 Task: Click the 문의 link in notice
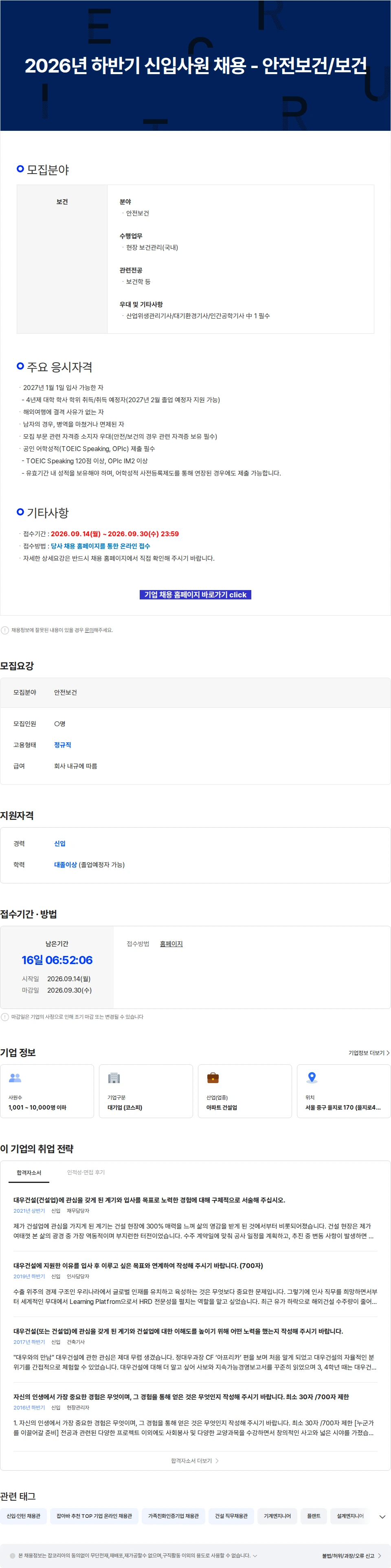pyautogui.click(x=89, y=630)
